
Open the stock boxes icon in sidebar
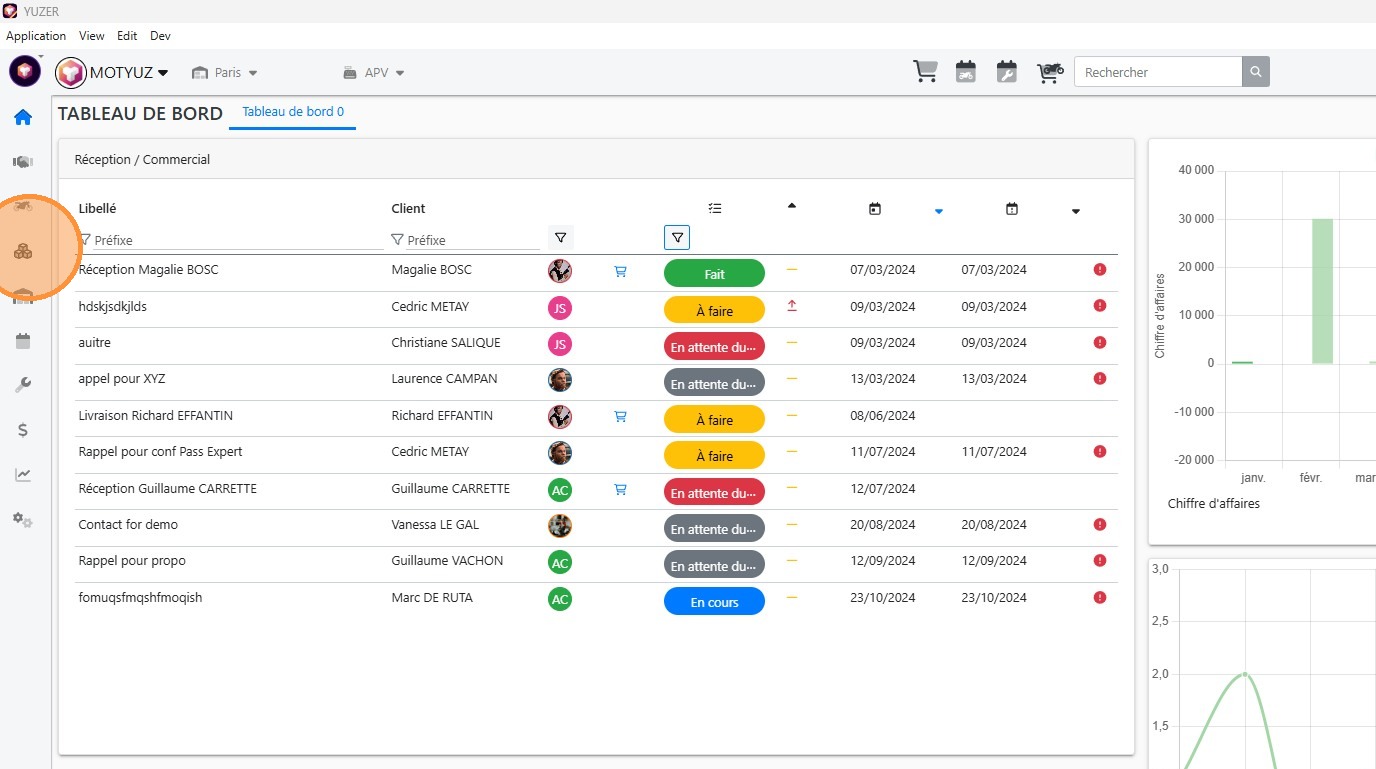tap(23, 251)
